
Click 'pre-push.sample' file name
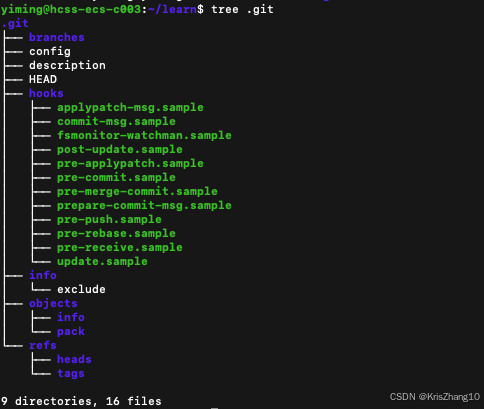coord(109,220)
